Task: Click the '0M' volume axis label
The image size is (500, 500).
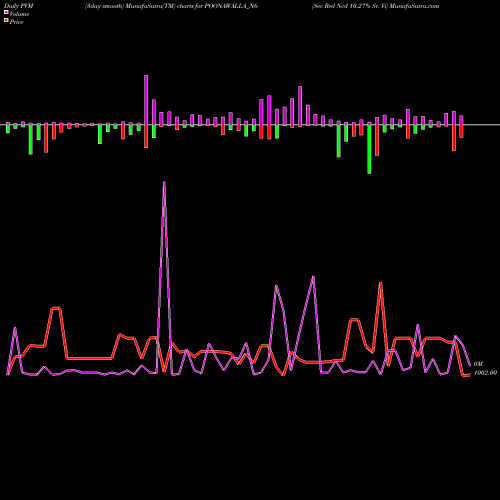Action: coord(478,364)
